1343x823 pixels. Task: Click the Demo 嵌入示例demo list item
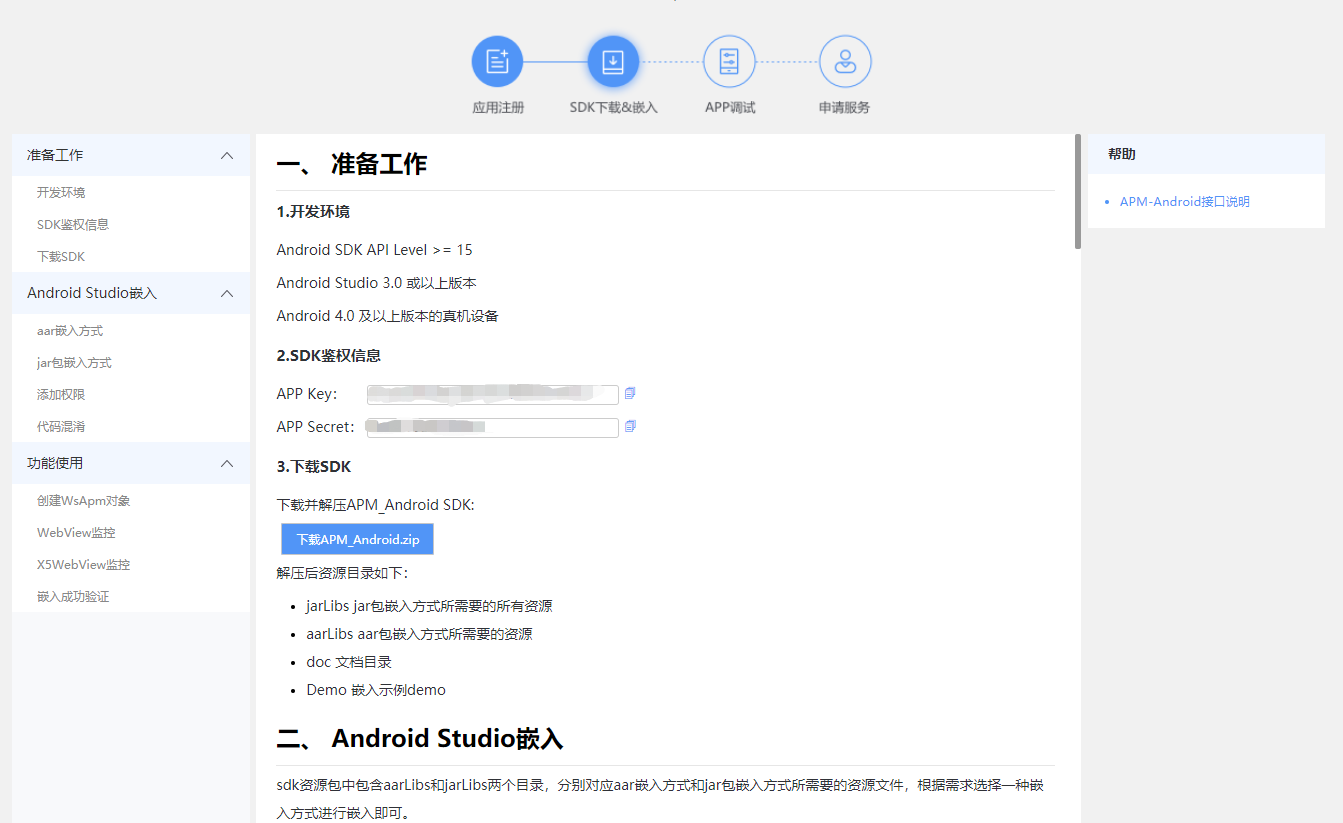(x=376, y=690)
